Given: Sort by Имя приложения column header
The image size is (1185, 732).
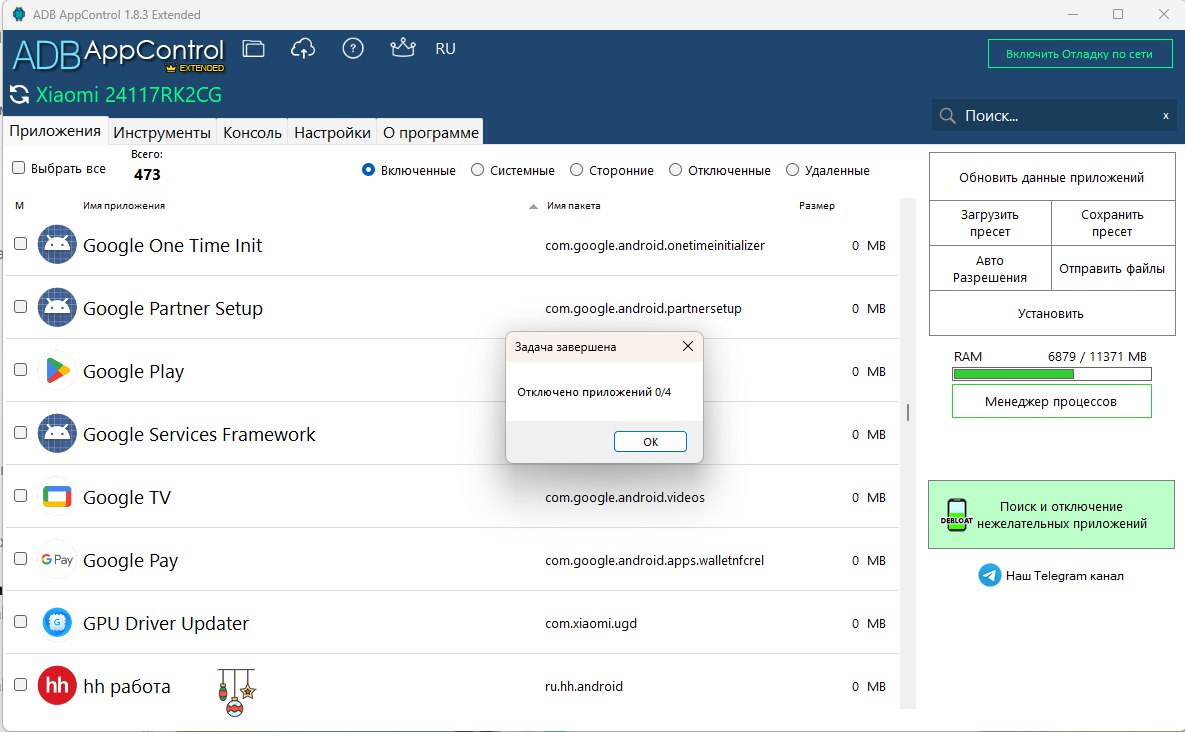Looking at the screenshot, I should coord(124,205).
